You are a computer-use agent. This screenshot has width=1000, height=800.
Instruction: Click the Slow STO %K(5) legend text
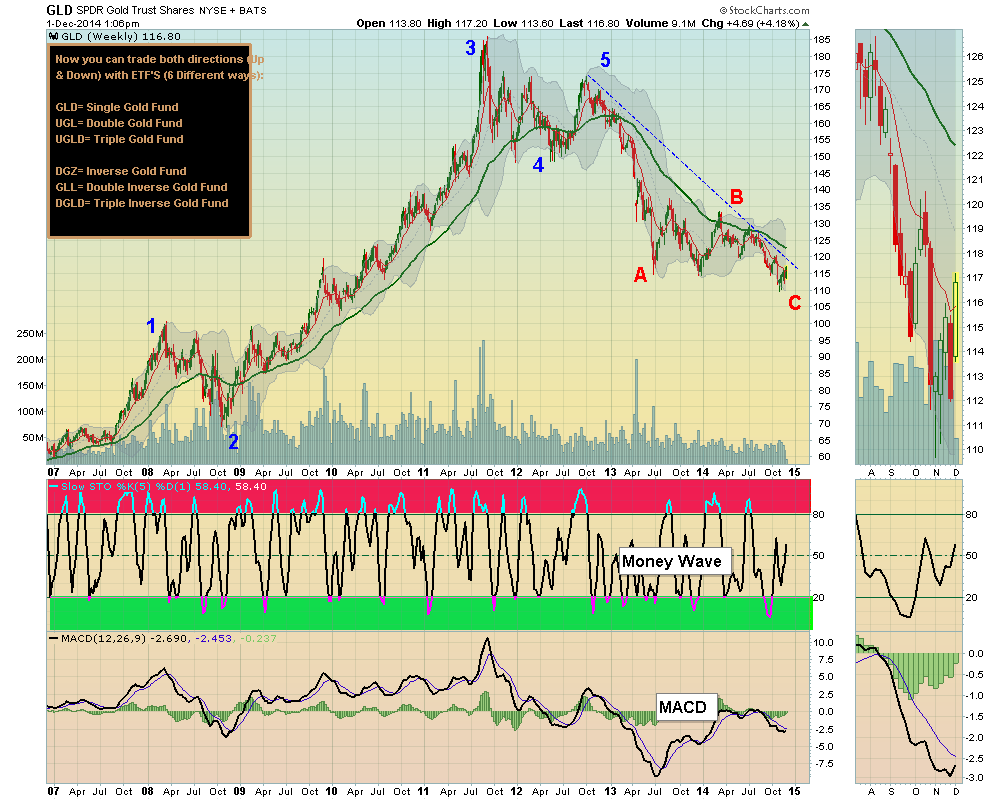(x=158, y=486)
